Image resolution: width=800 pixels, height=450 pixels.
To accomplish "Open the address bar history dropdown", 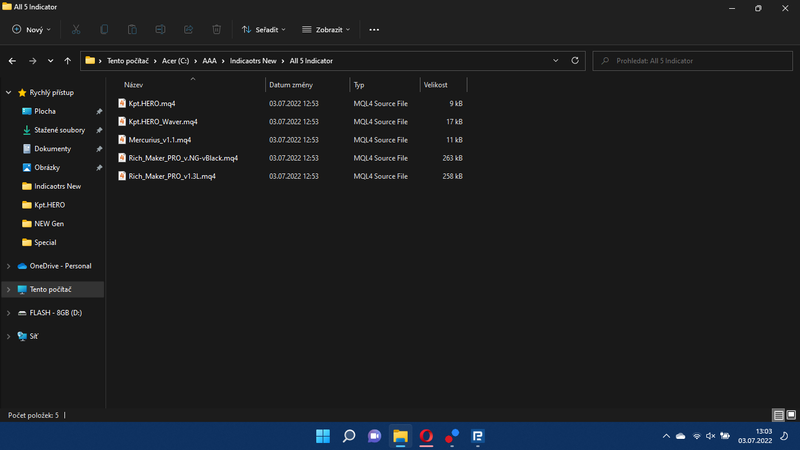I will pyautogui.click(x=556, y=61).
